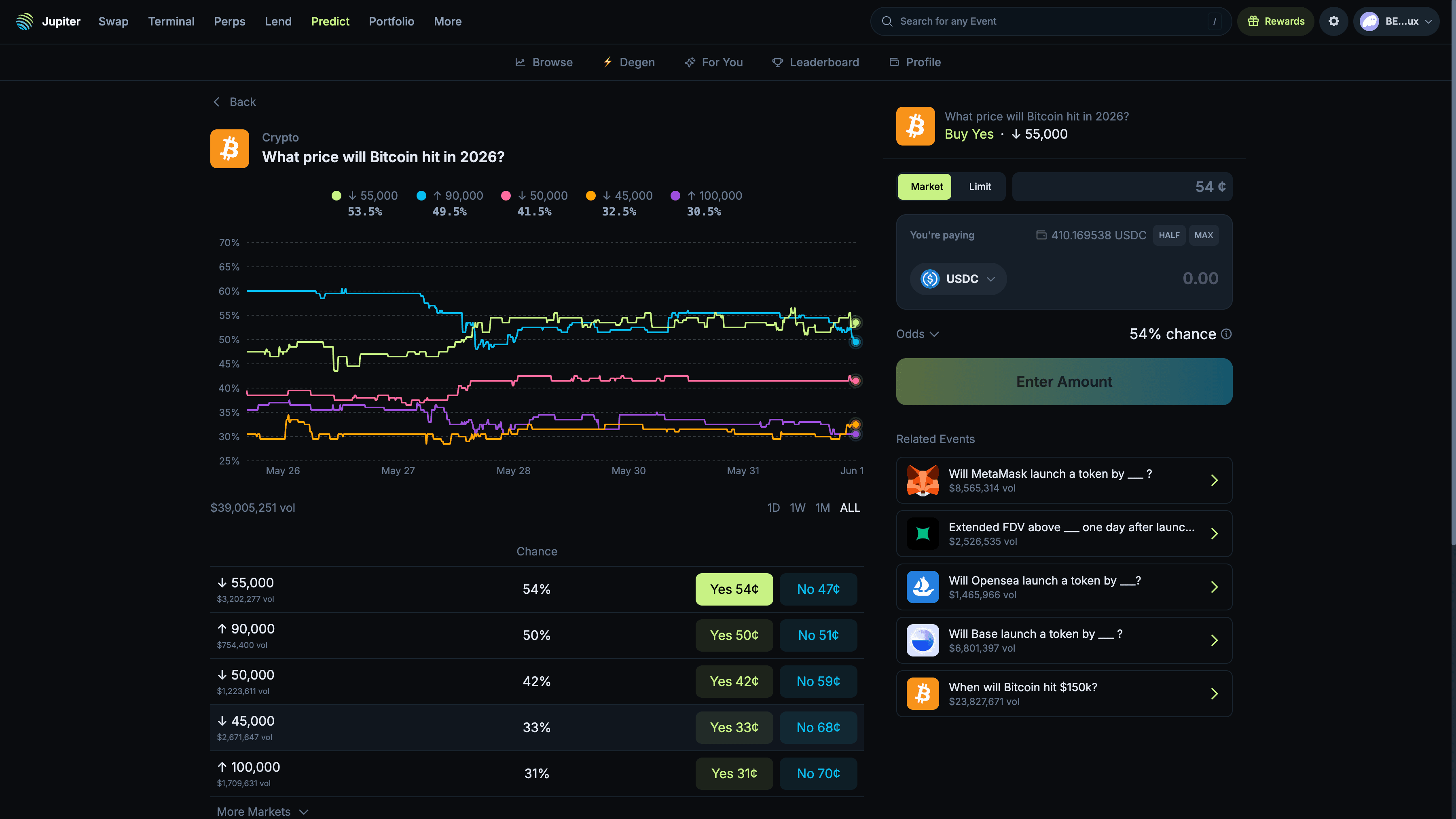Image resolution: width=1456 pixels, height=819 pixels.
Task: Click the wallet avatar icon
Action: (1369, 21)
